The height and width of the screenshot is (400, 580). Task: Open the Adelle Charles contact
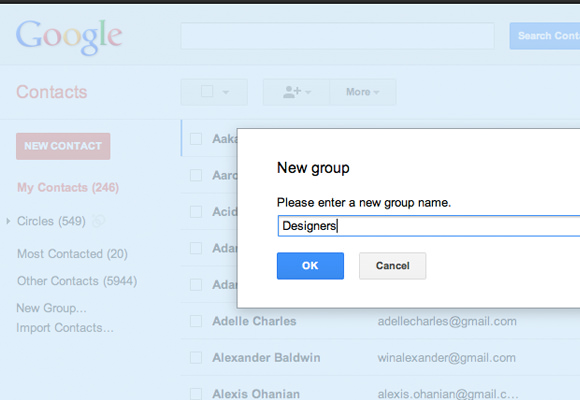point(254,321)
